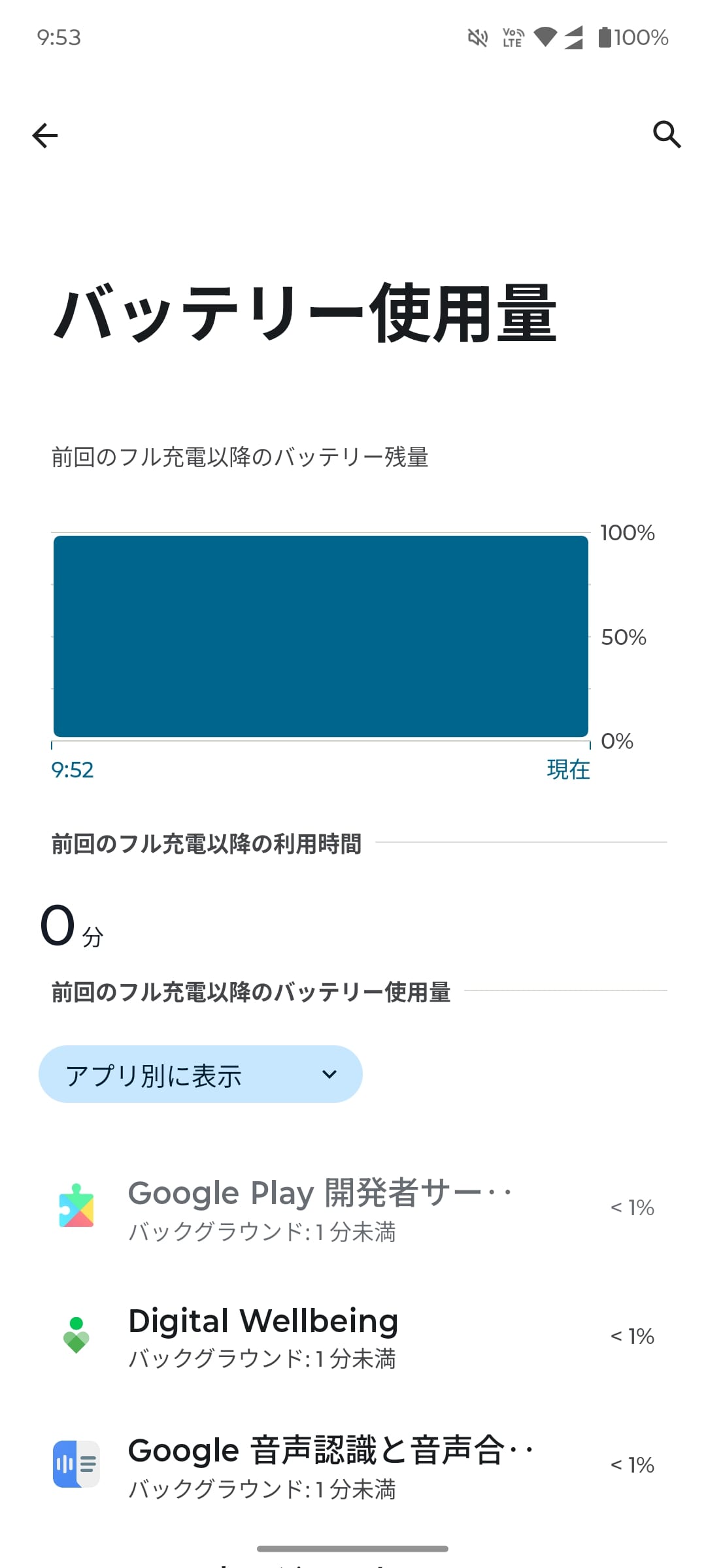Image resolution: width=706 pixels, height=1568 pixels.
Task: Open search with the magnifier icon
Action: coord(667,135)
